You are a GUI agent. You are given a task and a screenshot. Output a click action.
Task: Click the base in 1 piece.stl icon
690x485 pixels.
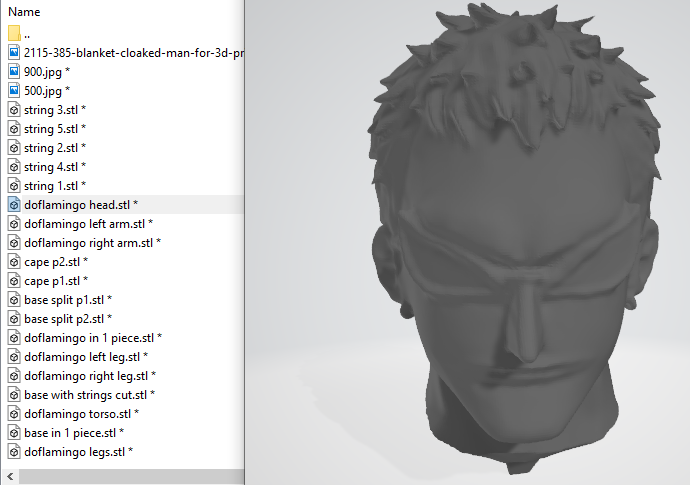pyautogui.click(x=14, y=433)
